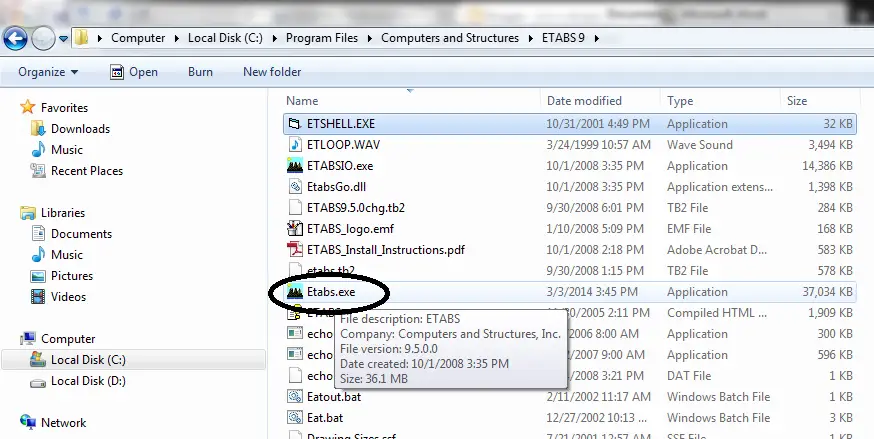The width and height of the screenshot is (874, 439).
Task: Click the Compiled HTML type cell
Action: (717, 313)
